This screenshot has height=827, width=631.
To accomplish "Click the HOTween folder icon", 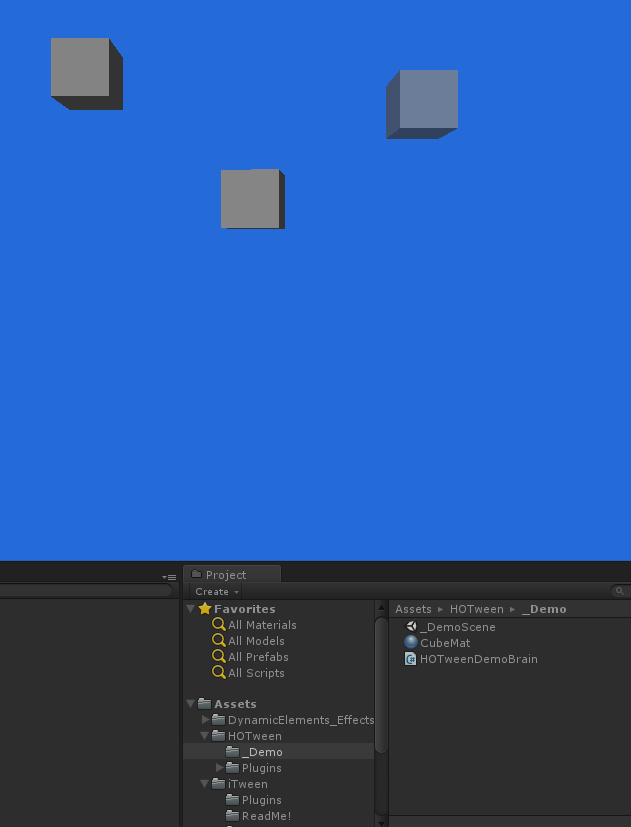I will [218, 735].
